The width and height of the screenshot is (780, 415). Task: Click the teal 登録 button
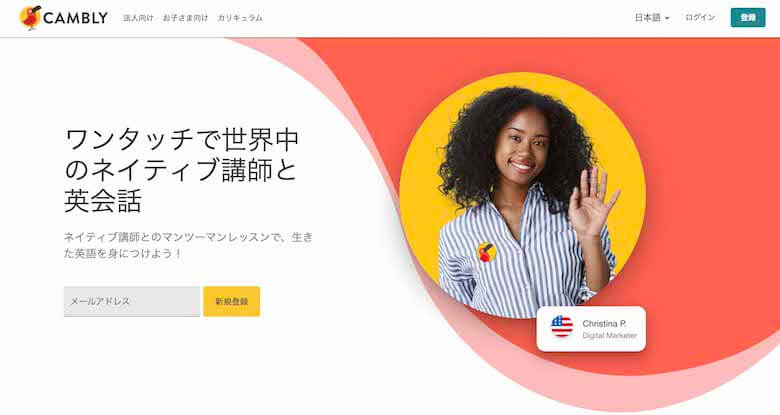point(748,17)
